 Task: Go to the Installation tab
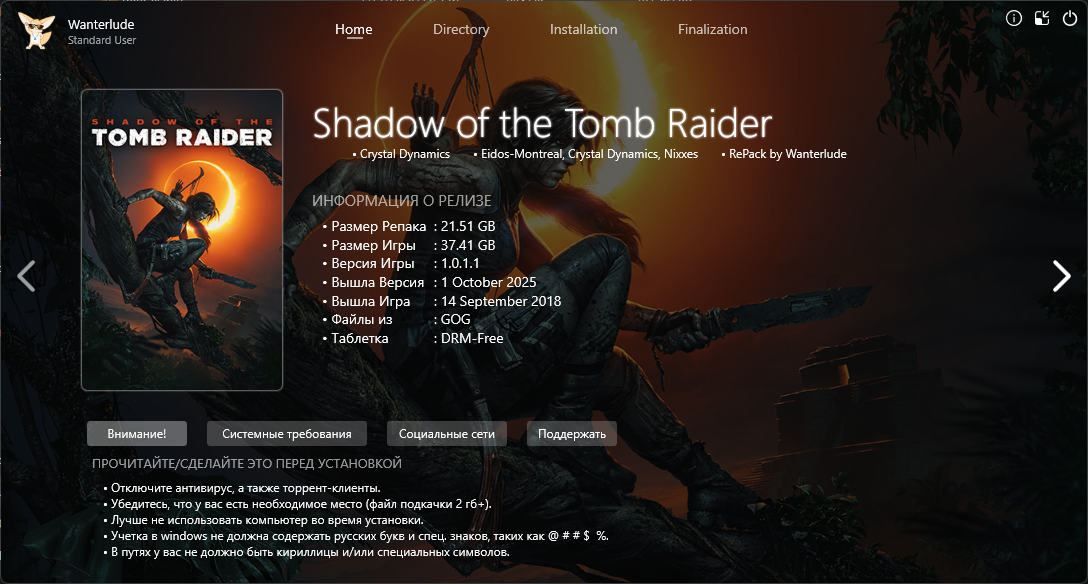(584, 29)
